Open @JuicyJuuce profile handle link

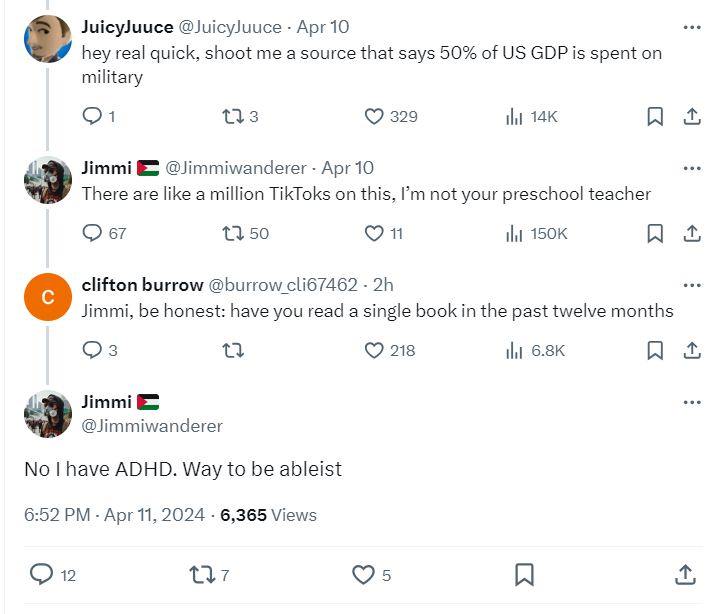click(x=229, y=27)
